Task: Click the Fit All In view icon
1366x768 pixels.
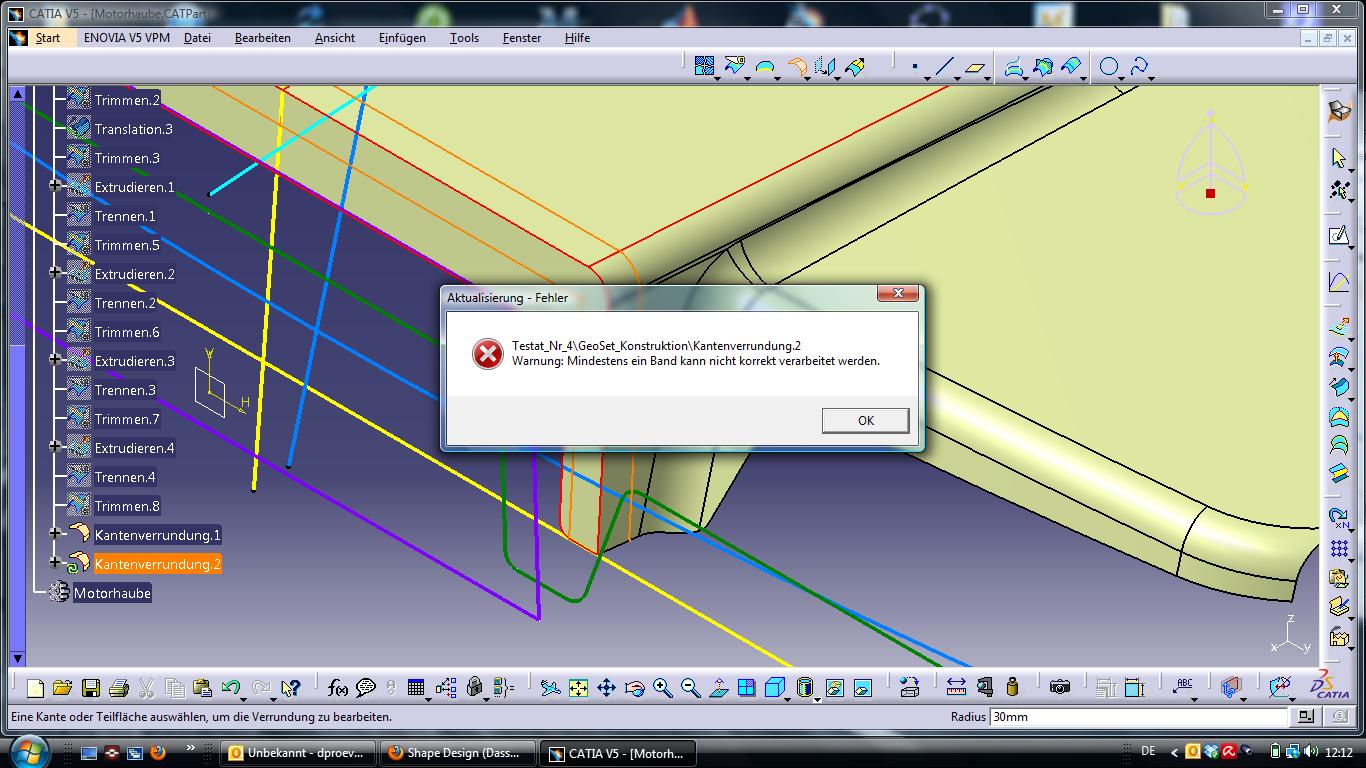Action: [578, 688]
